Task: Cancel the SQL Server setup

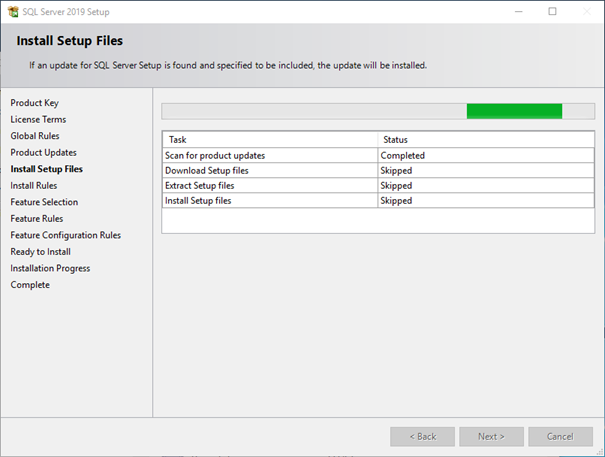Action: point(560,437)
